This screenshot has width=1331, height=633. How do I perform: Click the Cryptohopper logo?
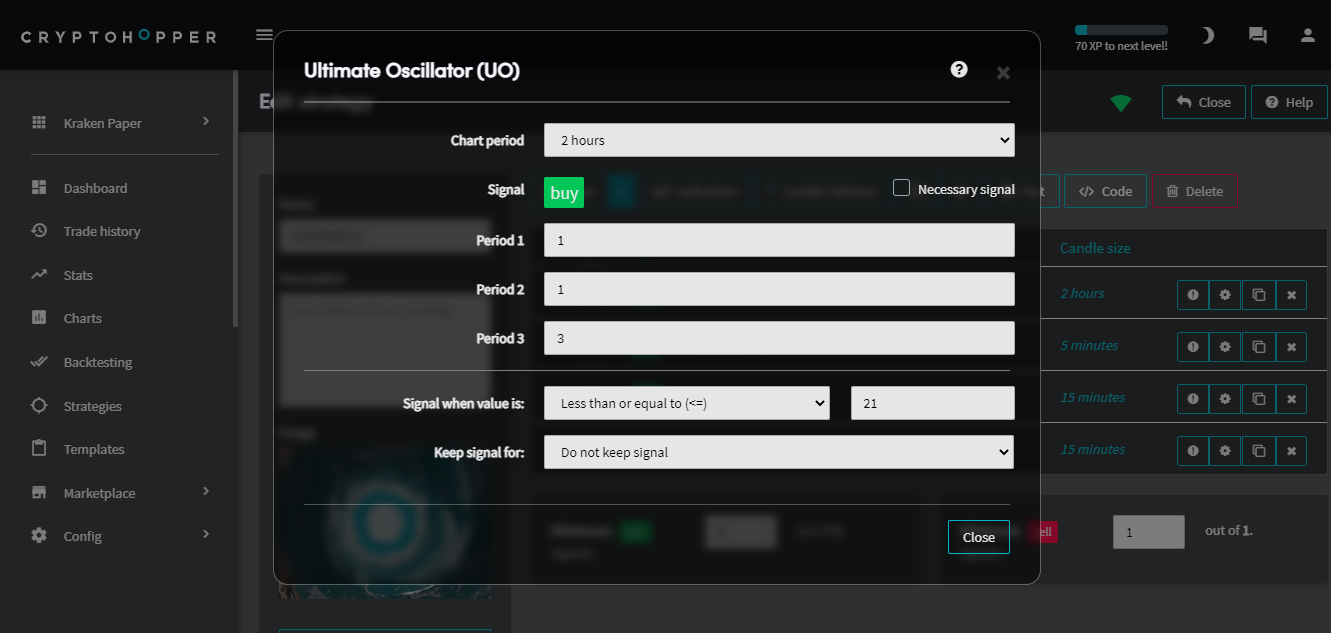[119, 36]
